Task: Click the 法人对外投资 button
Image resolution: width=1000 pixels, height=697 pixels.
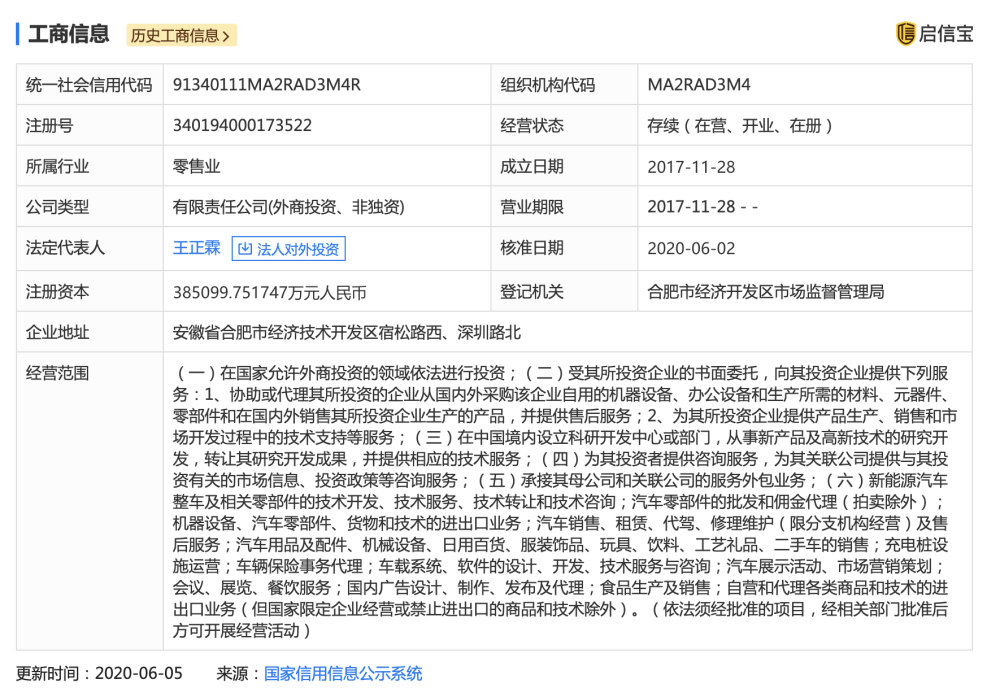Action: click(x=289, y=249)
